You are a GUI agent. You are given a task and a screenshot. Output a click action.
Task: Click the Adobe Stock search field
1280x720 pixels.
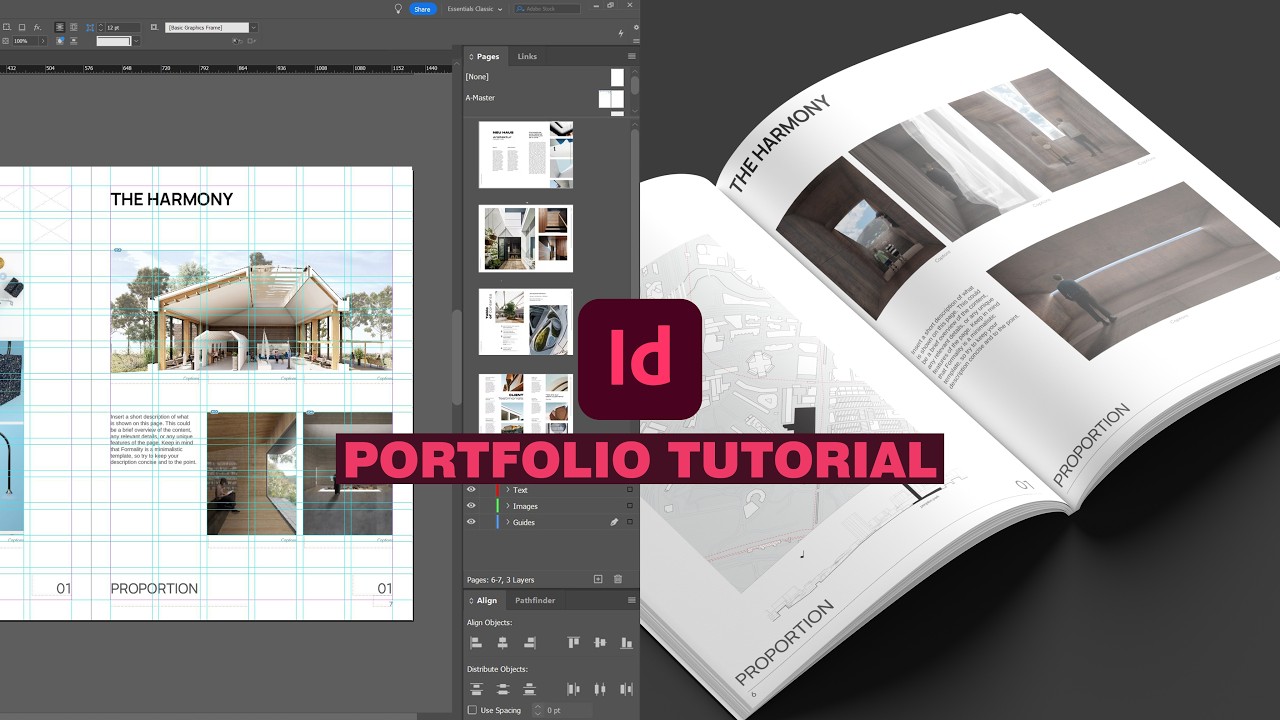coord(547,9)
